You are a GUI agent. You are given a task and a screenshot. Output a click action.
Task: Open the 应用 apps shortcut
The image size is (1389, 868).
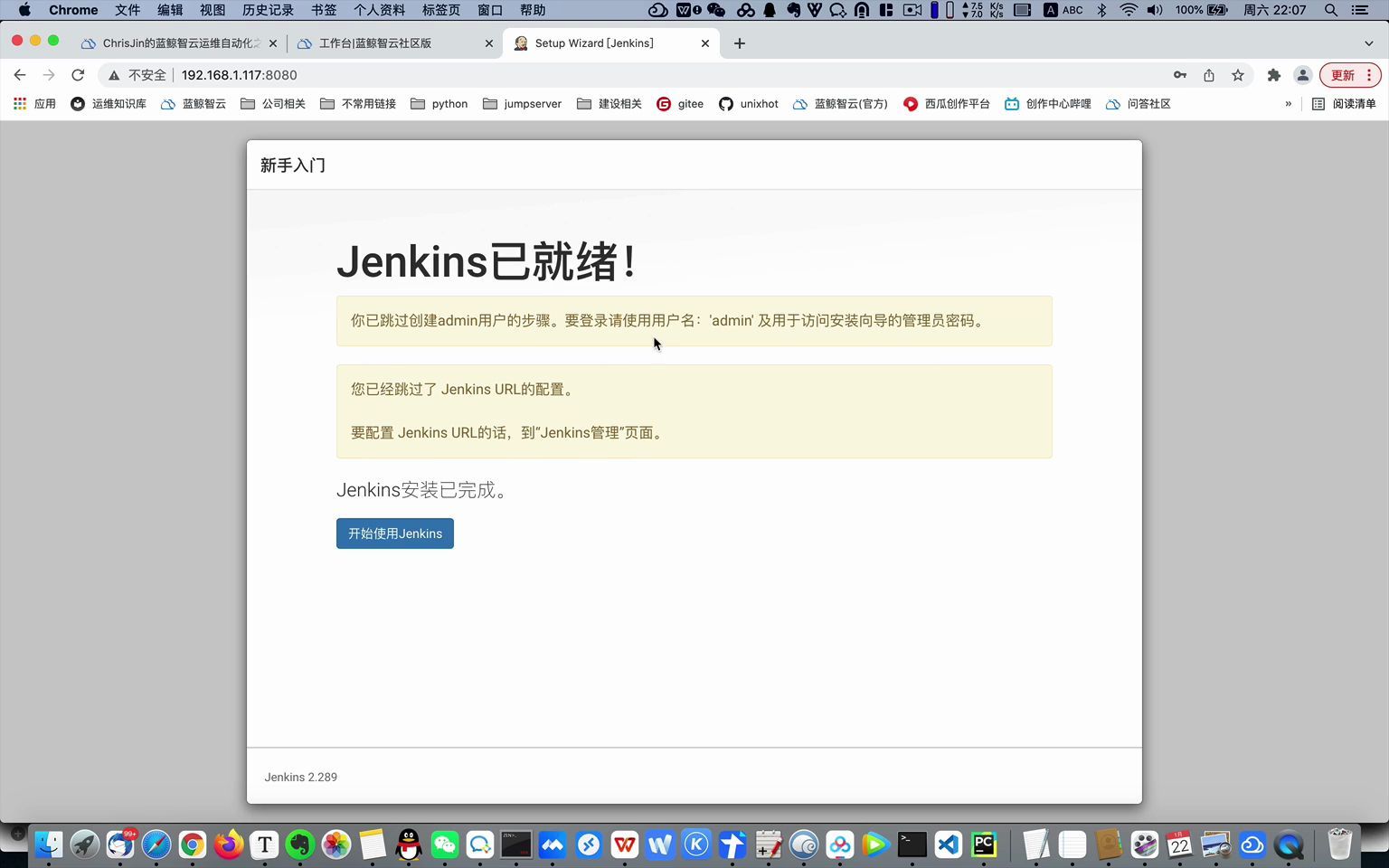(x=35, y=104)
